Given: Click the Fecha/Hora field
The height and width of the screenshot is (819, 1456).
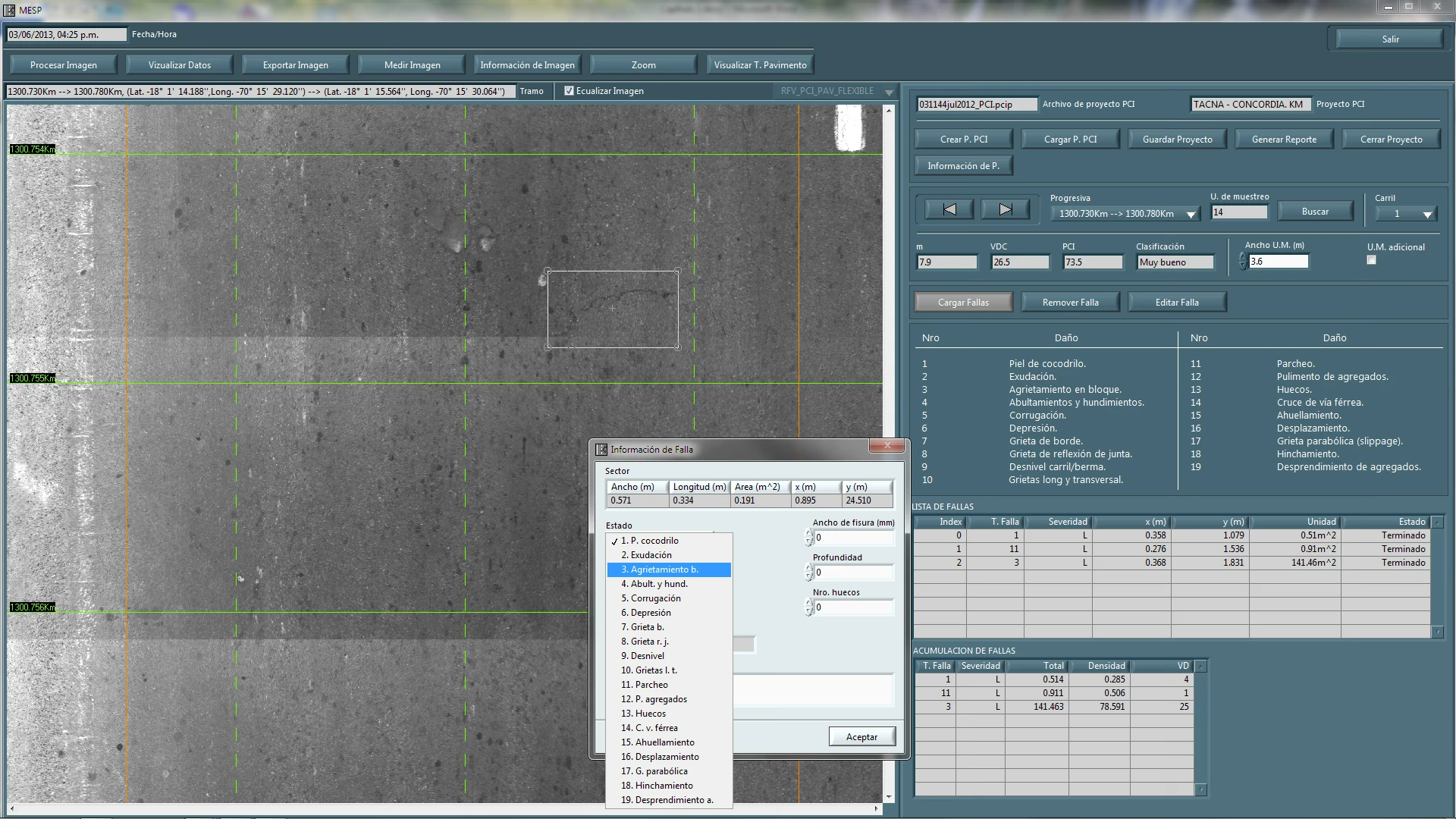Looking at the screenshot, I should pyautogui.click(x=67, y=35).
